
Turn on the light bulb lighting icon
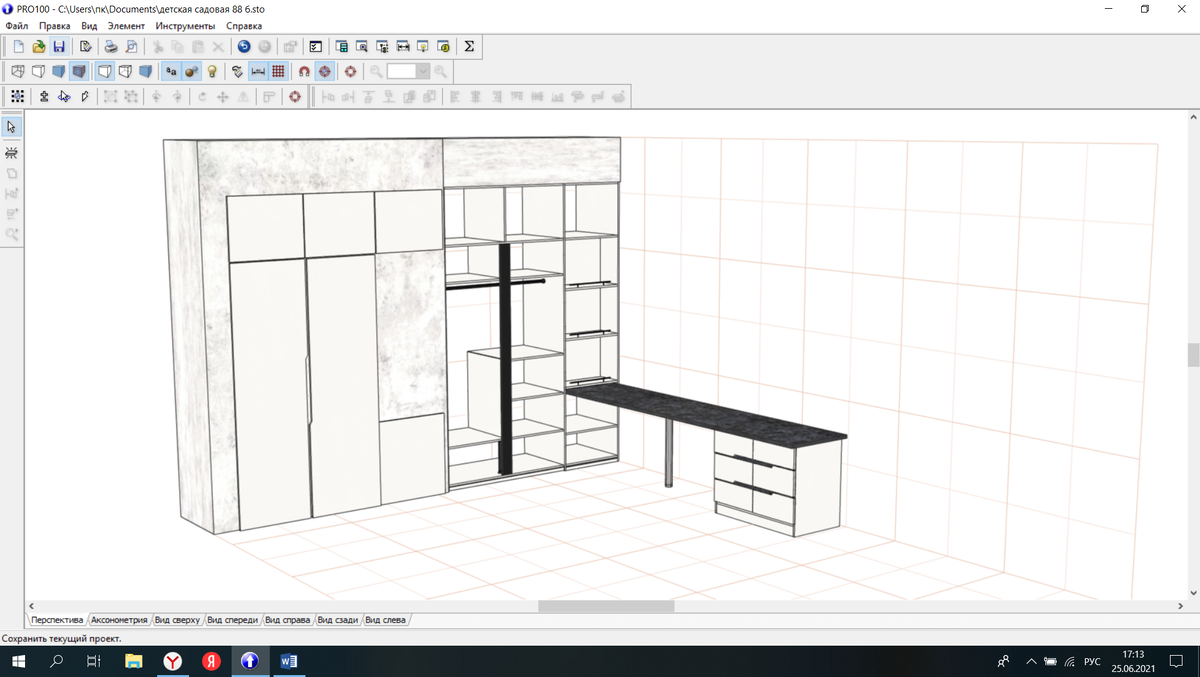[x=212, y=71]
